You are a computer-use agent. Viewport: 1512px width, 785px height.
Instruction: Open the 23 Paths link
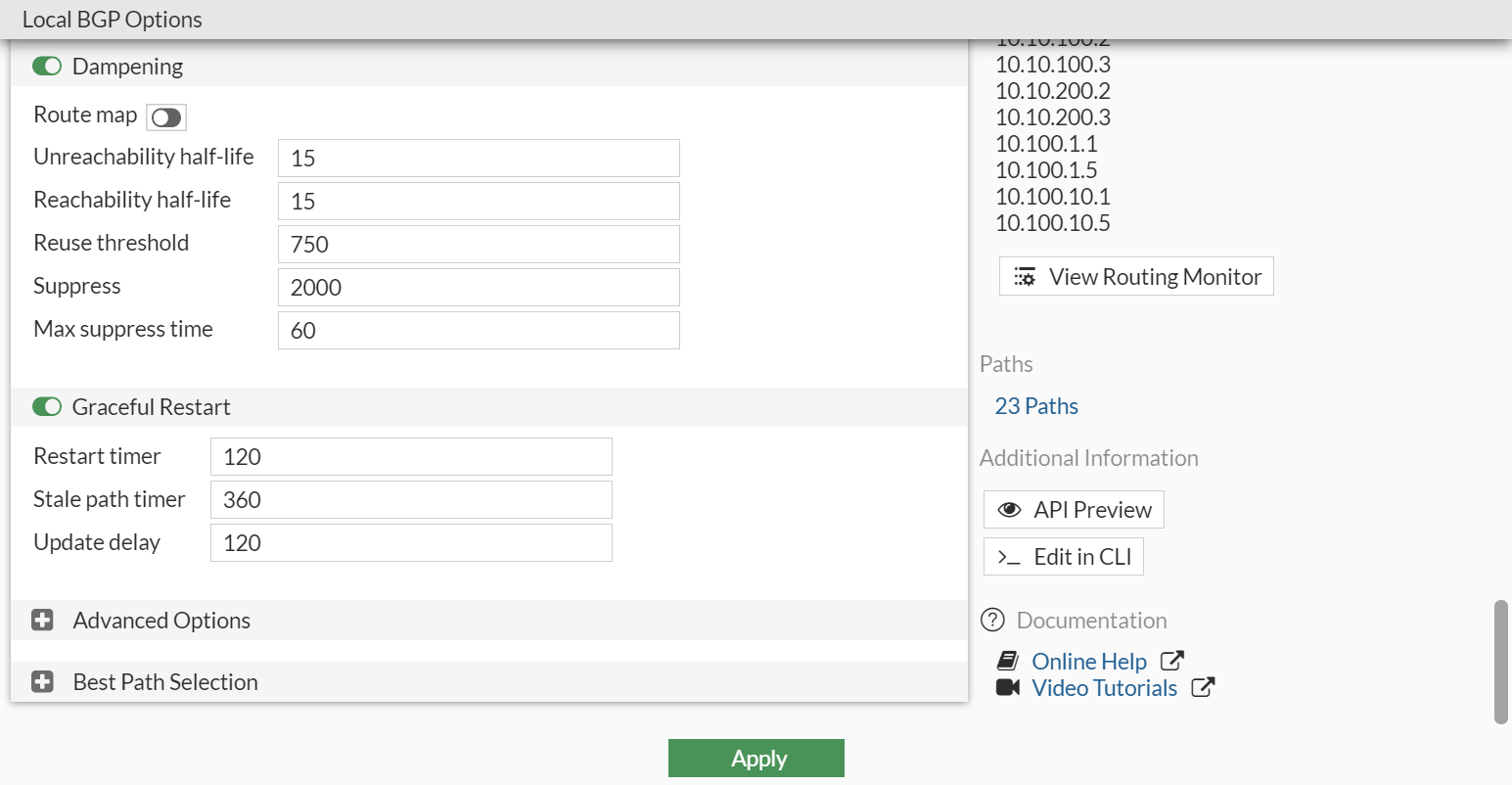click(1036, 406)
